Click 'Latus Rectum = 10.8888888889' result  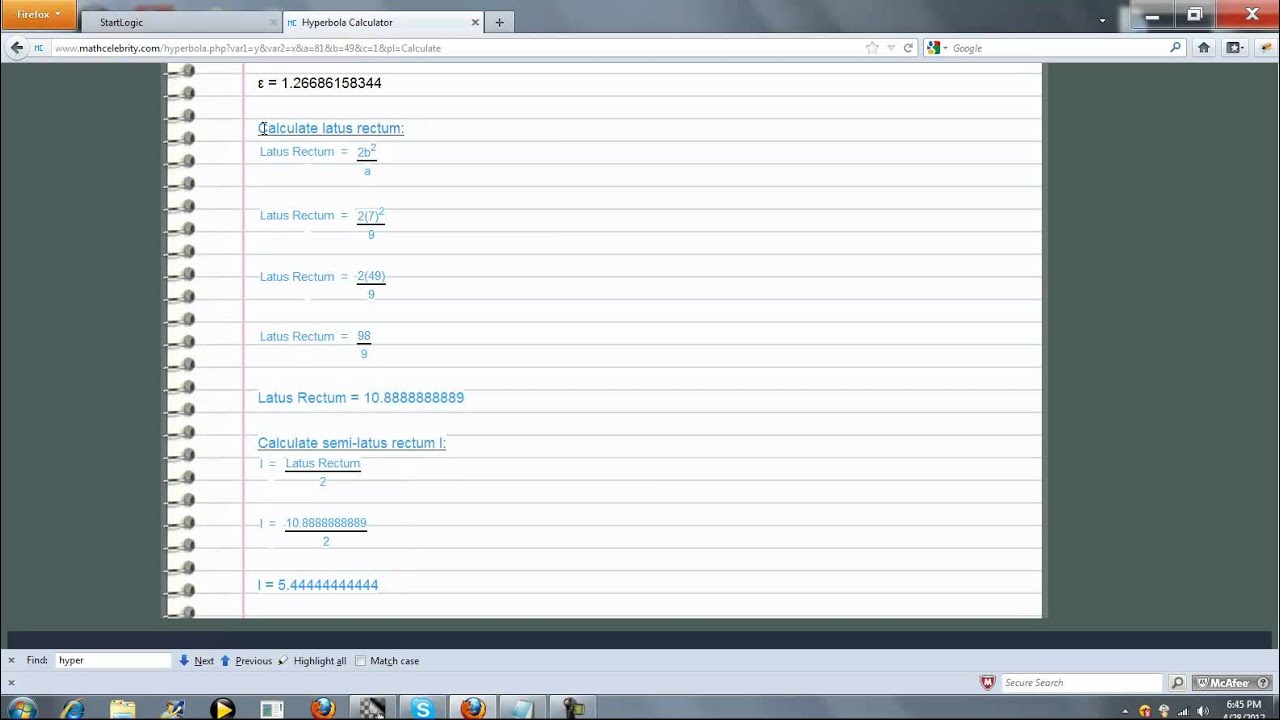click(x=361, y=398)
